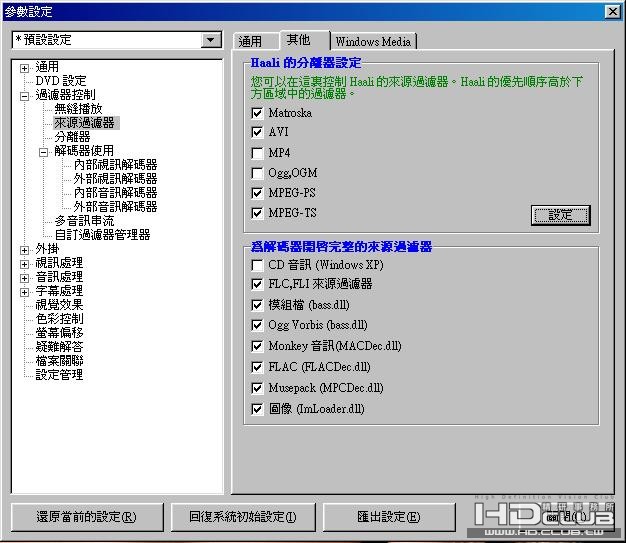This screenshot has width=626, height=543.
Task: Open the Windows Media tab
Action: [373, 42]
